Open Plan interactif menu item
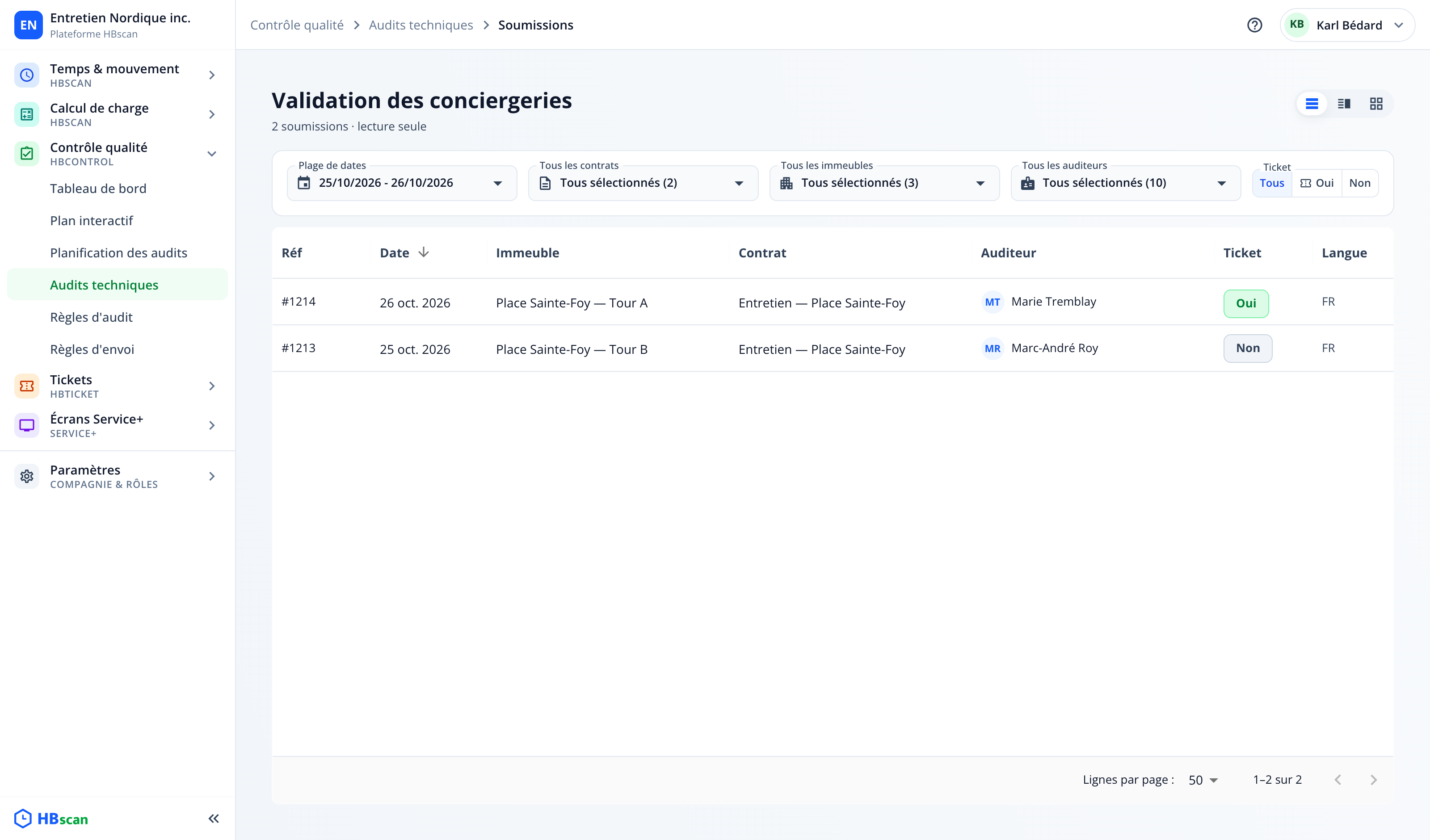The height and width of the screenshot is (840, 1430). tap(117, 221)
